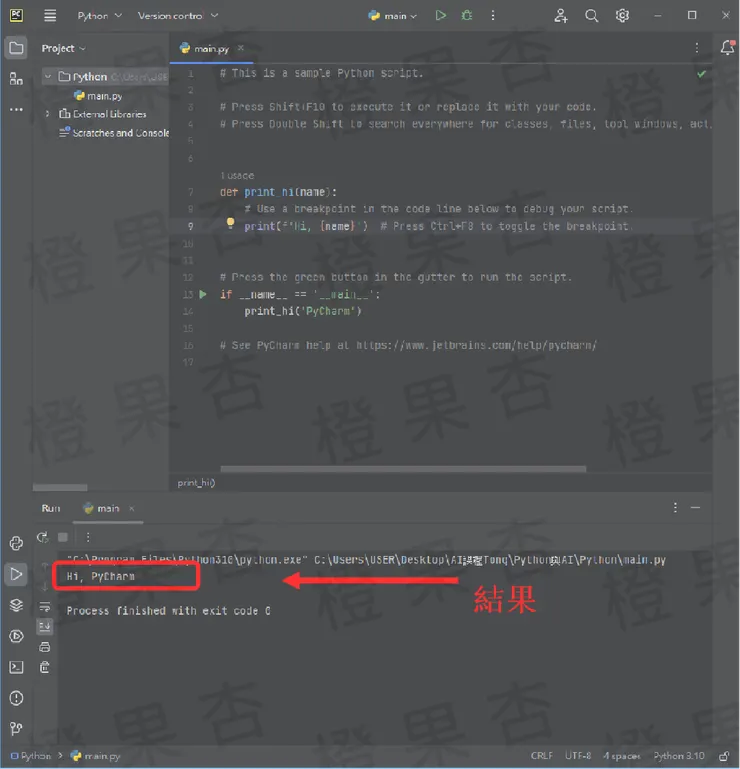Start debugging main with bug icon
This screenshot has width=740, height=769.
click(x=466, y=16)
